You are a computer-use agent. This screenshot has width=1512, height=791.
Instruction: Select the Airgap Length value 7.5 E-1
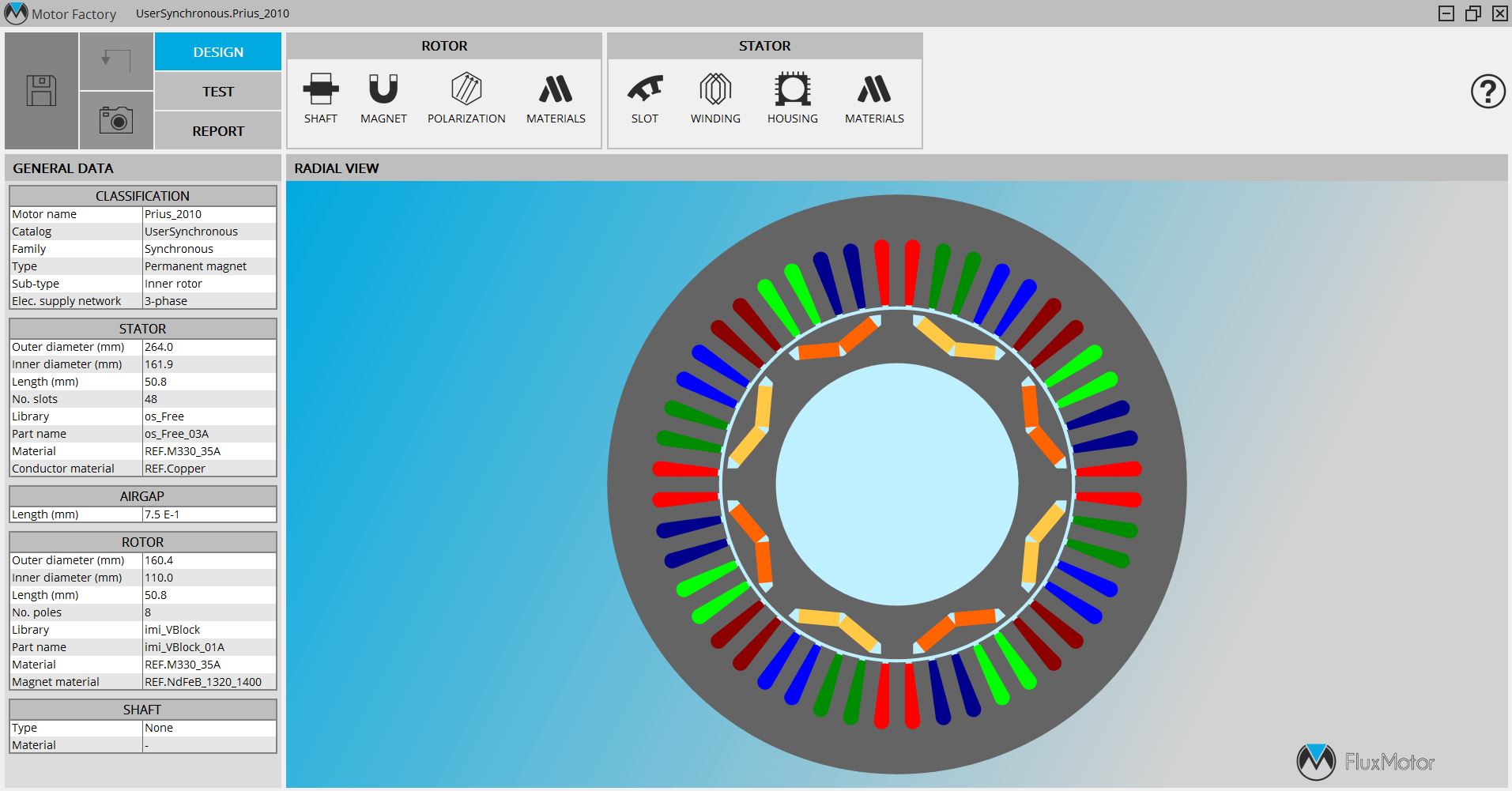(x=209, y=514)
